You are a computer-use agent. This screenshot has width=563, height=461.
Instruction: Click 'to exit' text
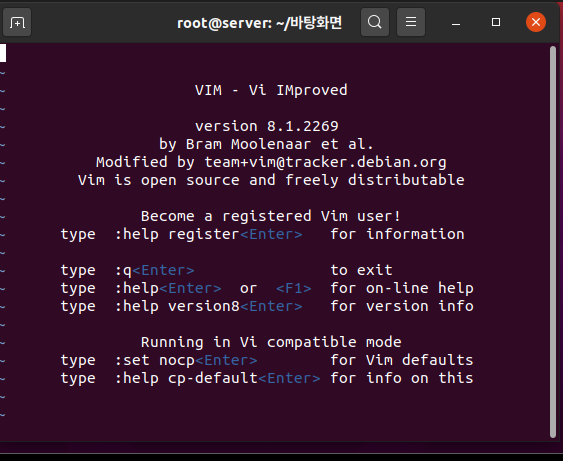361,270
